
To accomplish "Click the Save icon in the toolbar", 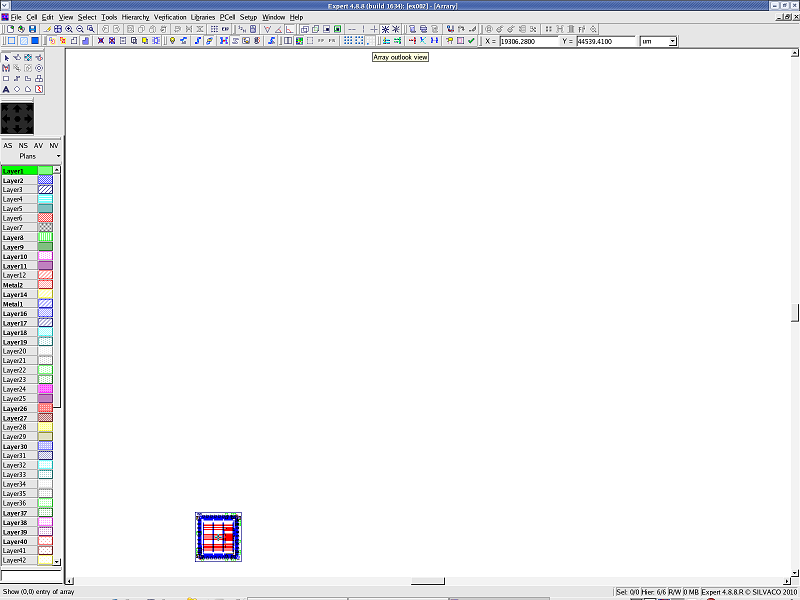I will click(x=31, y=29).
